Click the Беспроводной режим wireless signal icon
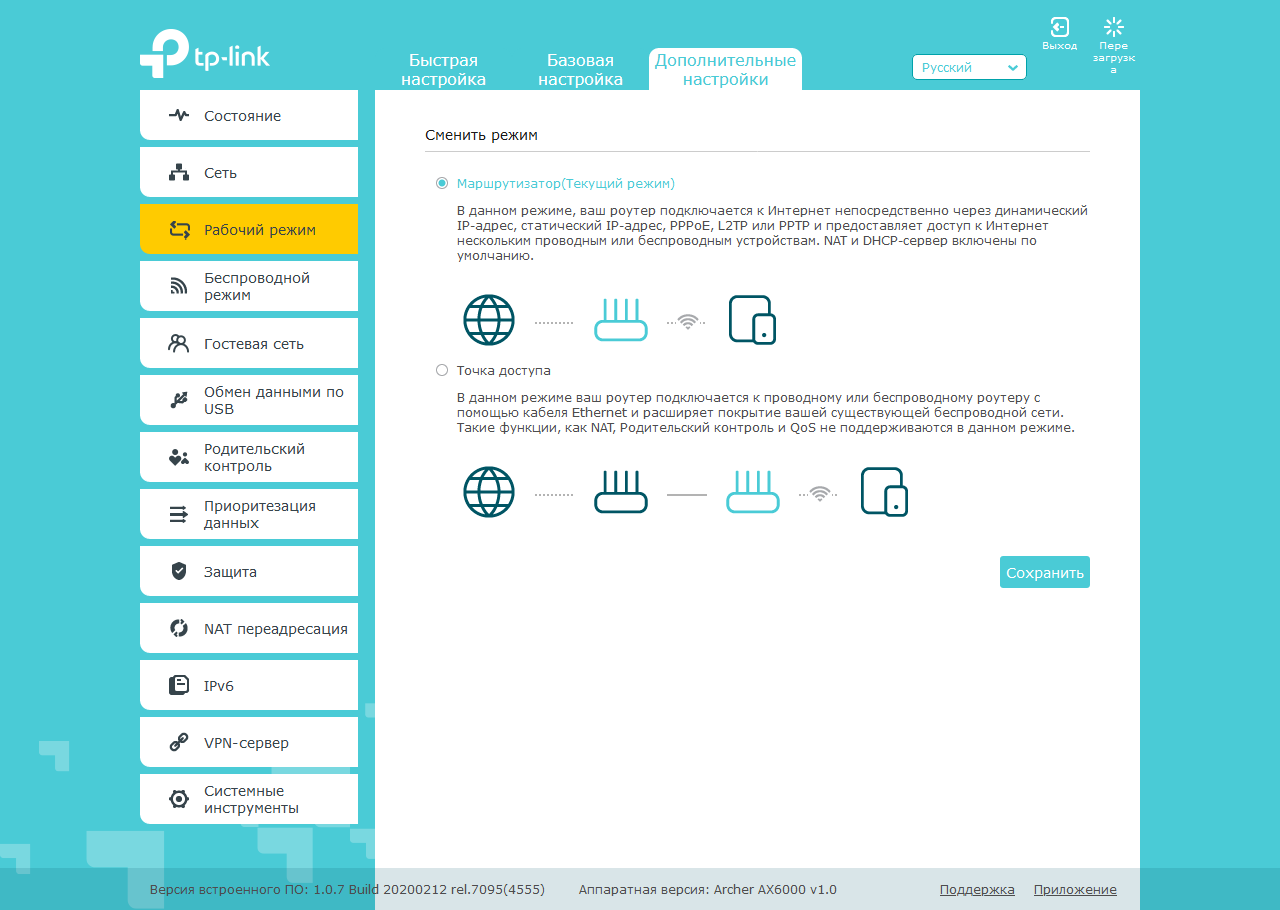1280x910 pixels. click(x=179, y=286)
